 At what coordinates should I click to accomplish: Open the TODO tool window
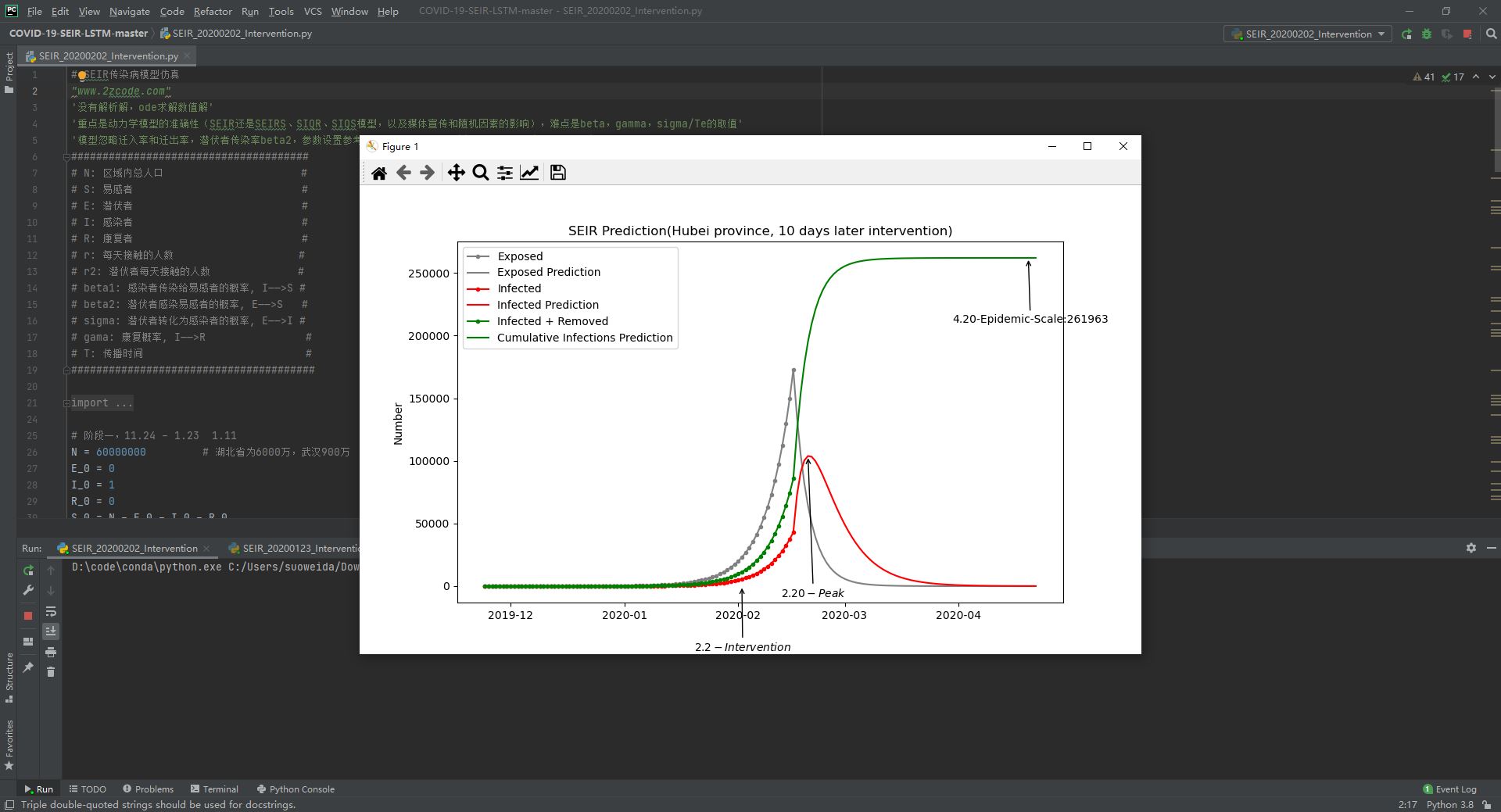point(88,789)
